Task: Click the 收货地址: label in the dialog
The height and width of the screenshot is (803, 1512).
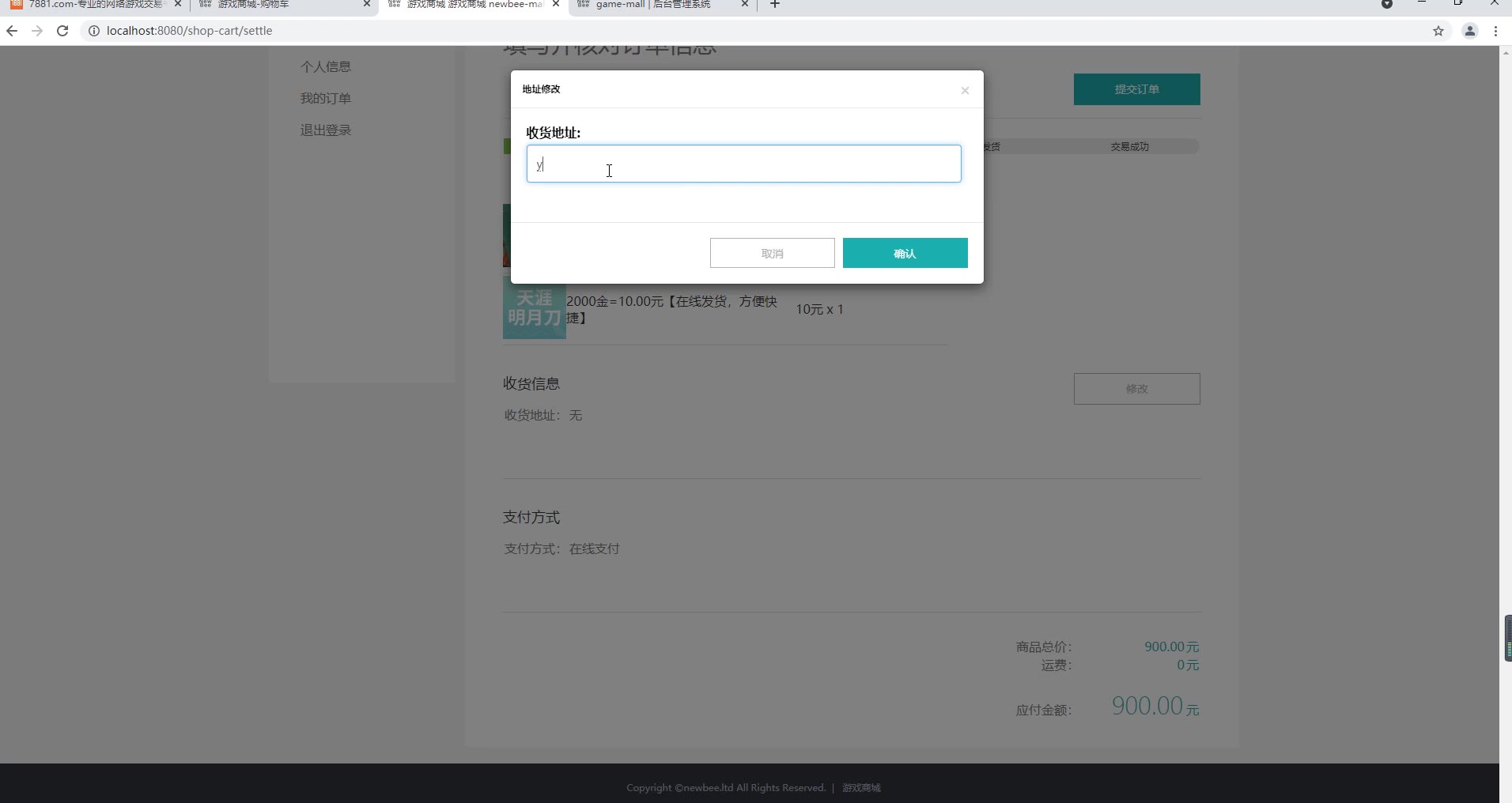Action: [554, 133]
